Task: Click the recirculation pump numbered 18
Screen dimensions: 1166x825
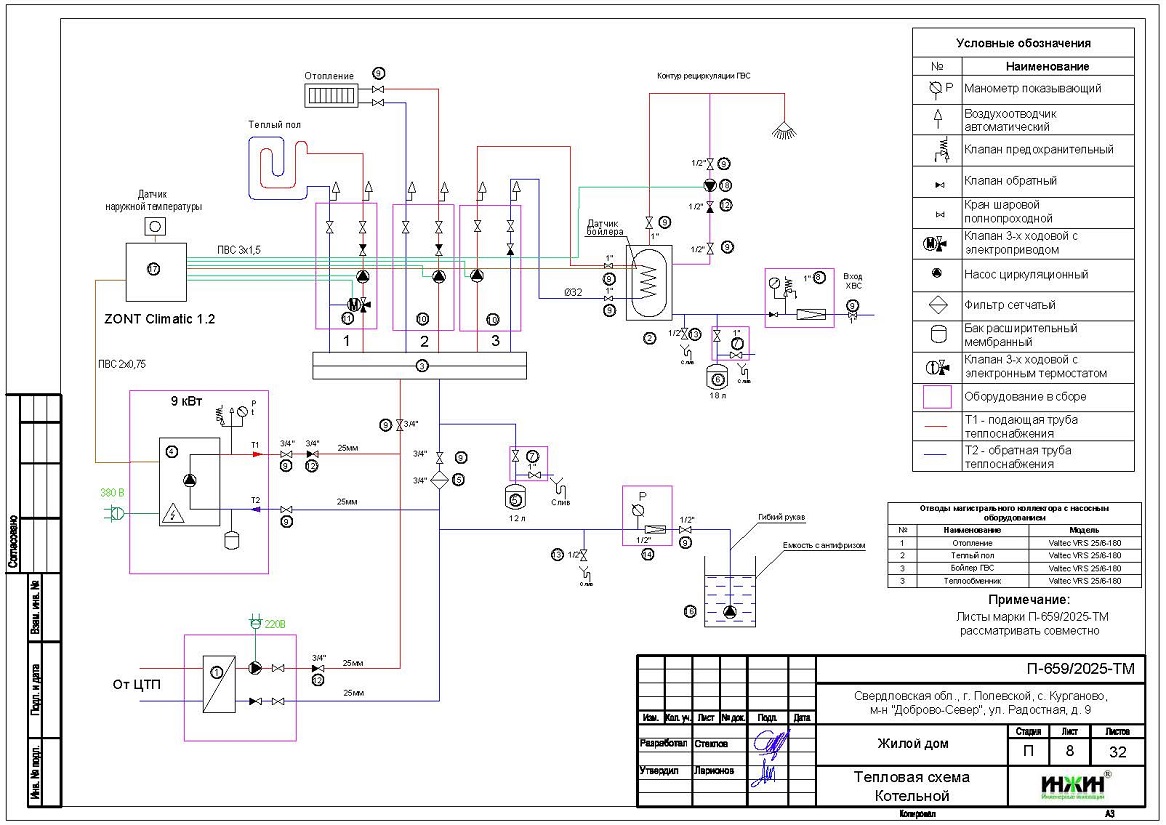Action: [709, 185]
